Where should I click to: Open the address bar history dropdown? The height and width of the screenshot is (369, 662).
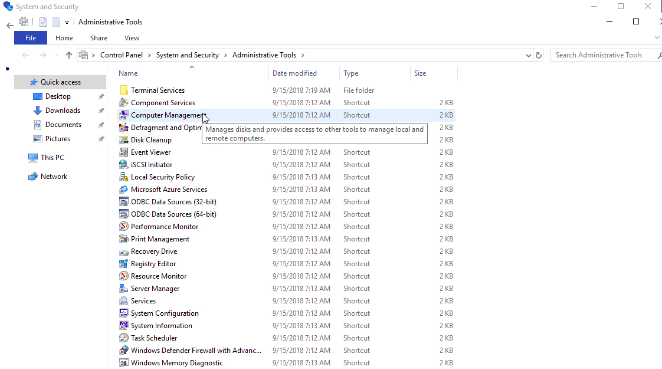528,55
